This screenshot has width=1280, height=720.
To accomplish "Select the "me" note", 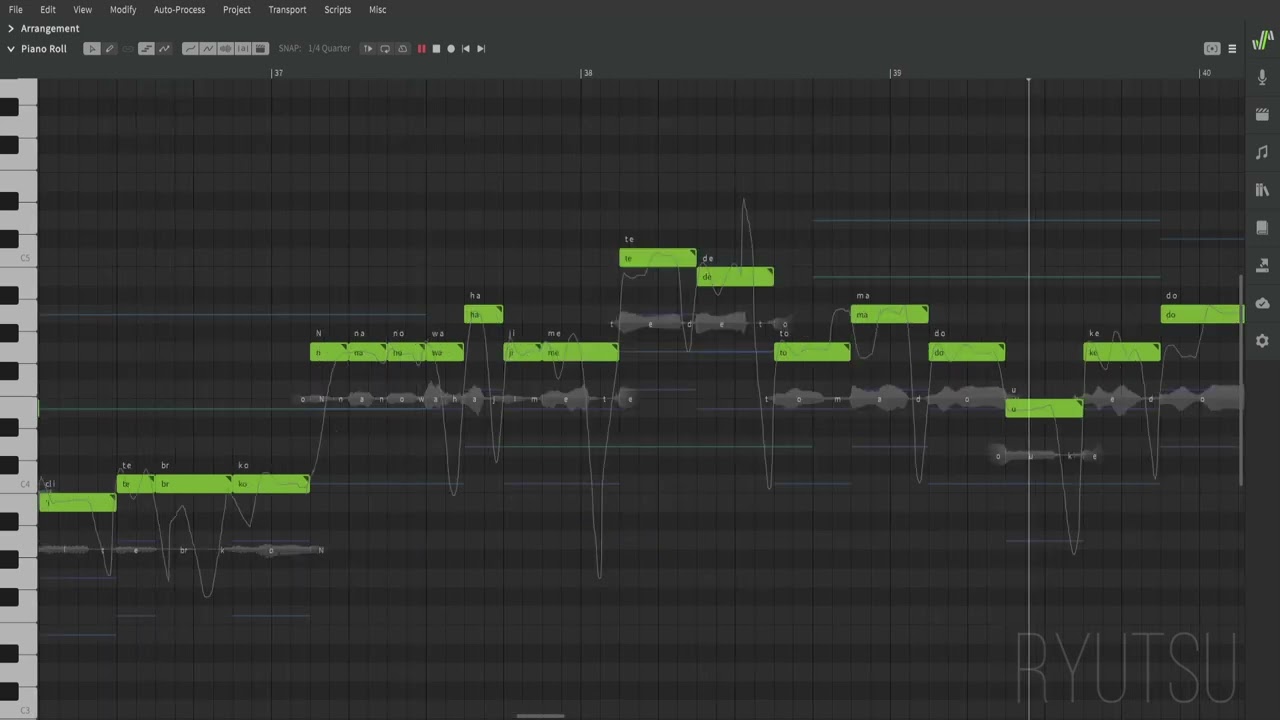I will pyautogui.click(x=580, y=352).
